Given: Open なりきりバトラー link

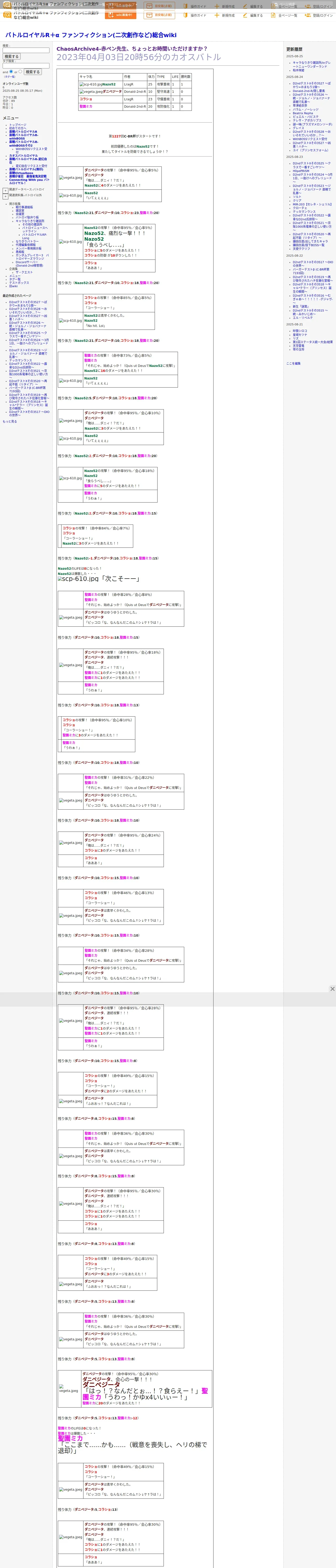Looking at the screenshot, I should pos(27,242).
